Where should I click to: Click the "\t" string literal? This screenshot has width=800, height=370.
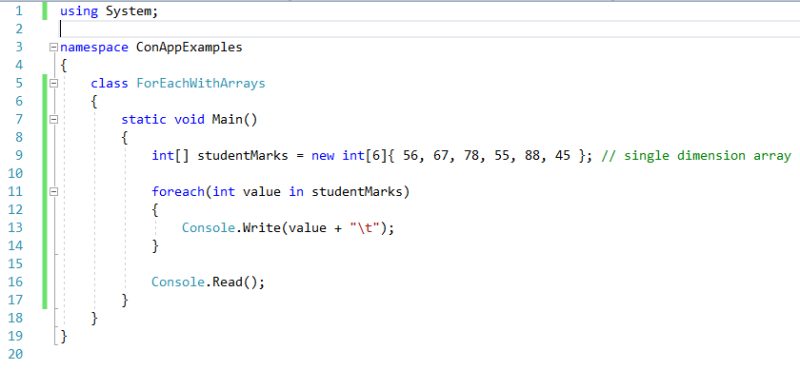coord(365,228)
